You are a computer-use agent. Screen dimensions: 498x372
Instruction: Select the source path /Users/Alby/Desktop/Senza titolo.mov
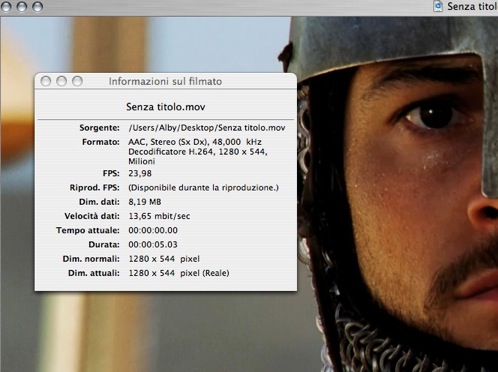(207, 128)
